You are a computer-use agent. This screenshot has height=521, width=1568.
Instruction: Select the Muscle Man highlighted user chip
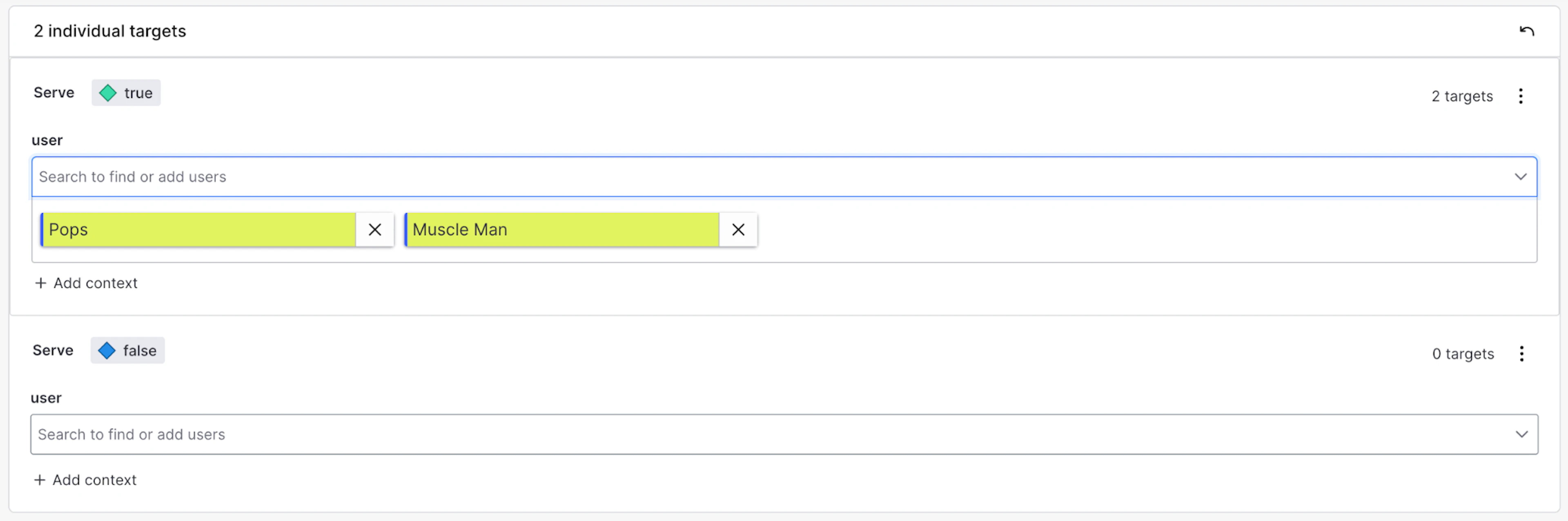(561, 229)
